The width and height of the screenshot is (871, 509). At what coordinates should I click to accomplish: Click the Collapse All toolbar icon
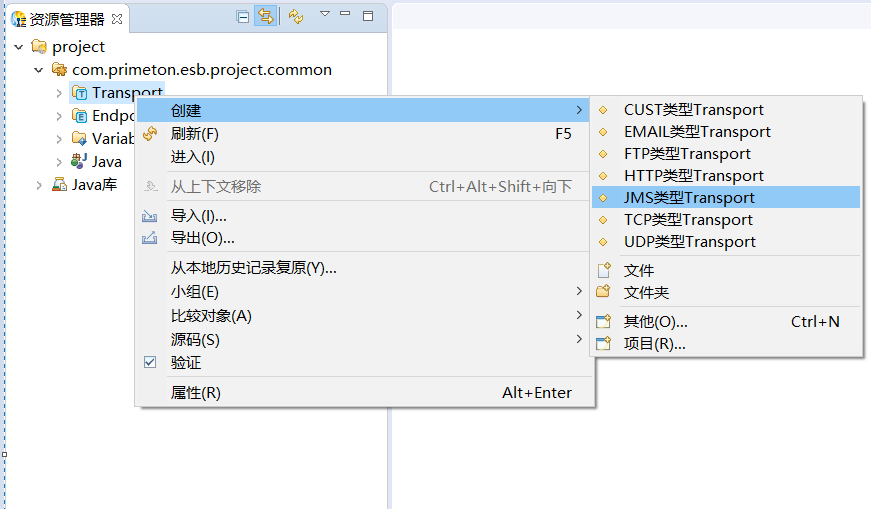pos(243,16)
